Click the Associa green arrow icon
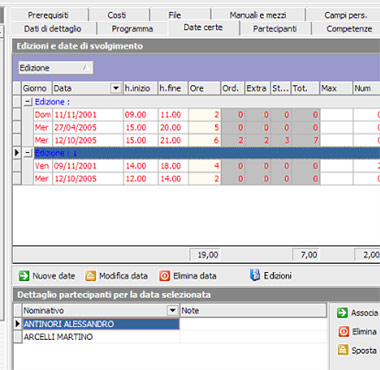The height and width of the screenshot is (370, 380). tap(342, 313)
